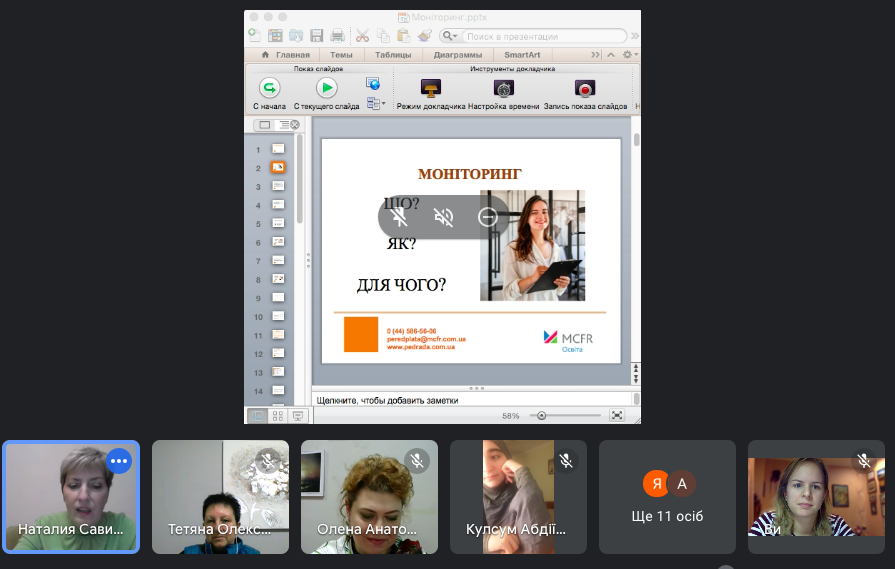Viewport: 895px width, 569px height.
Task: Click the record slideshow icon
Action: tap(585, 88)
